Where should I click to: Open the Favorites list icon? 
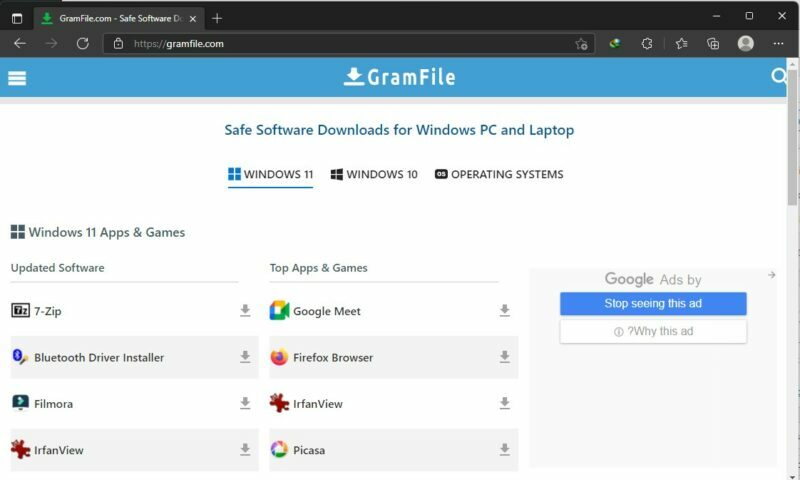coord(682,43)
